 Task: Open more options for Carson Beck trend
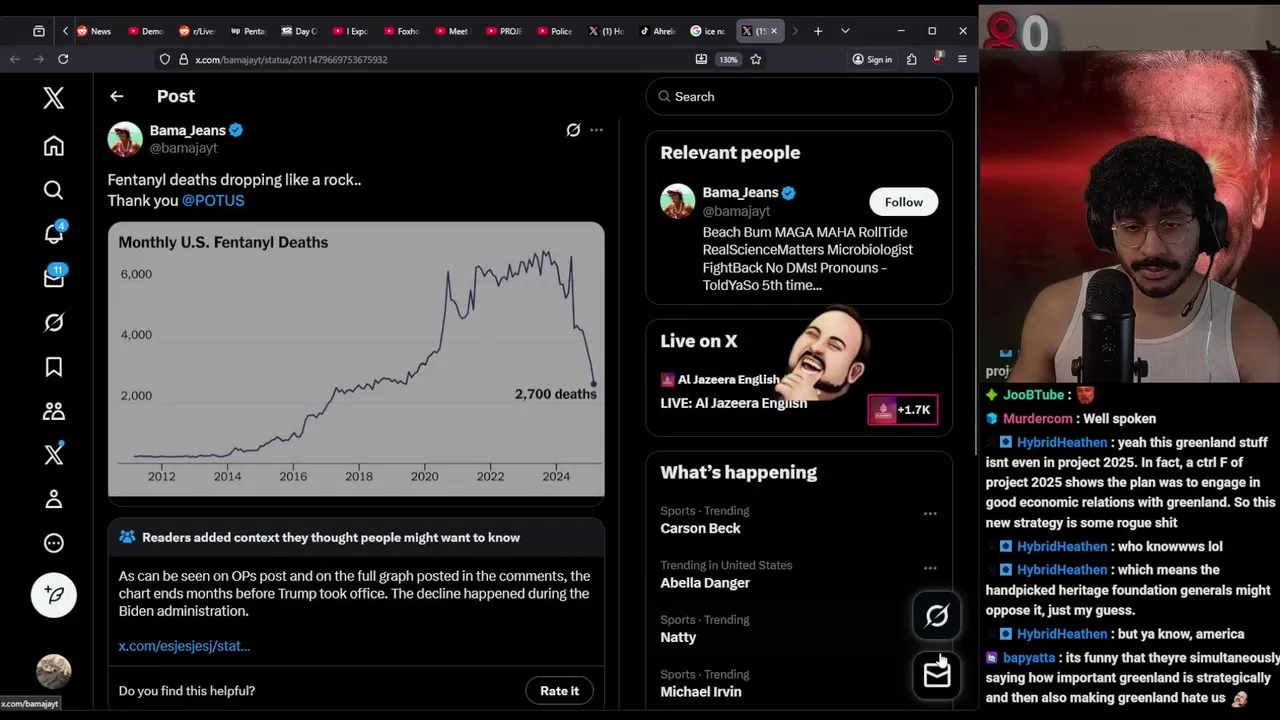[x=930, y=513]
